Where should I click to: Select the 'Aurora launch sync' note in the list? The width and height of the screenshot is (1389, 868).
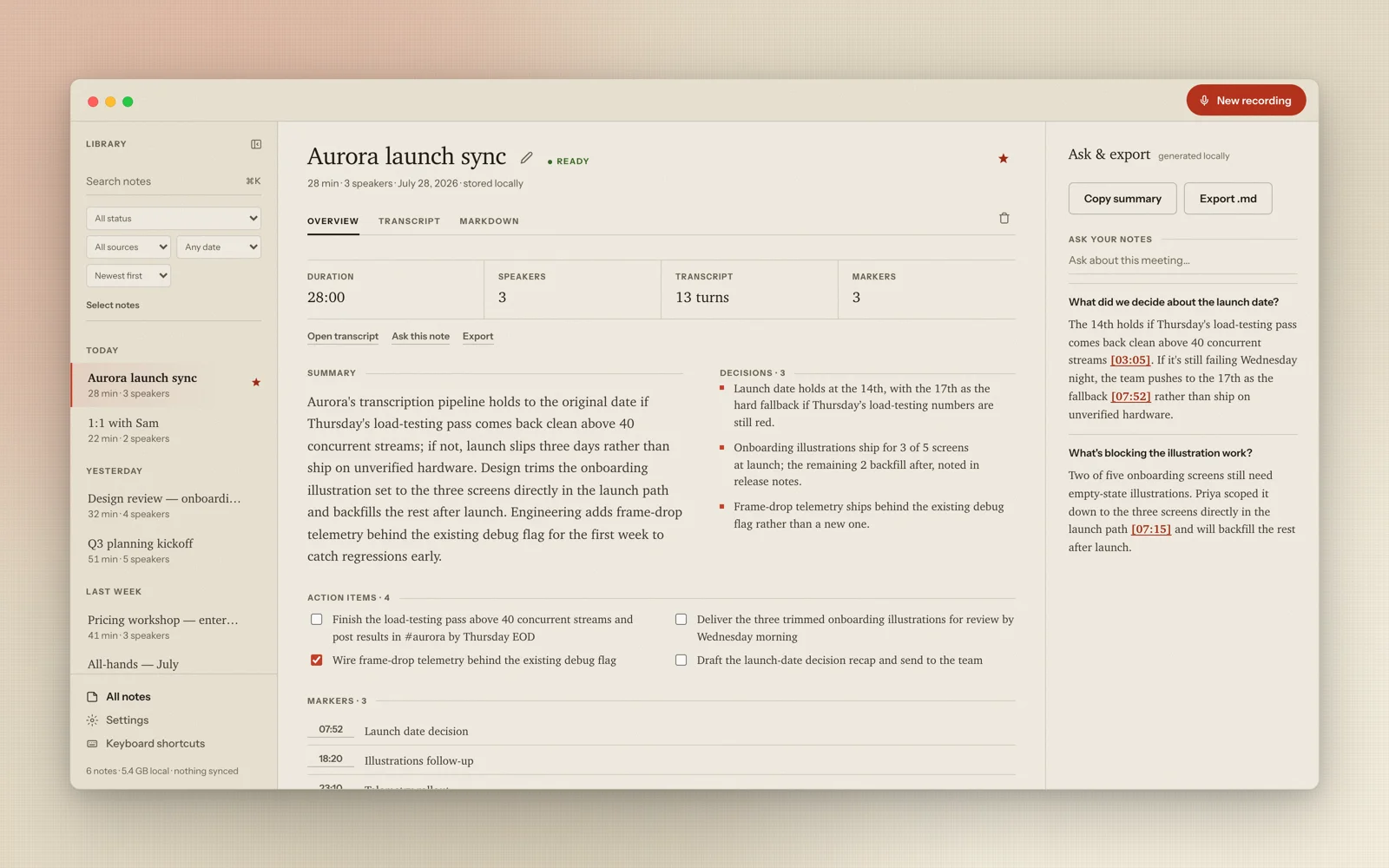(174, 385)
